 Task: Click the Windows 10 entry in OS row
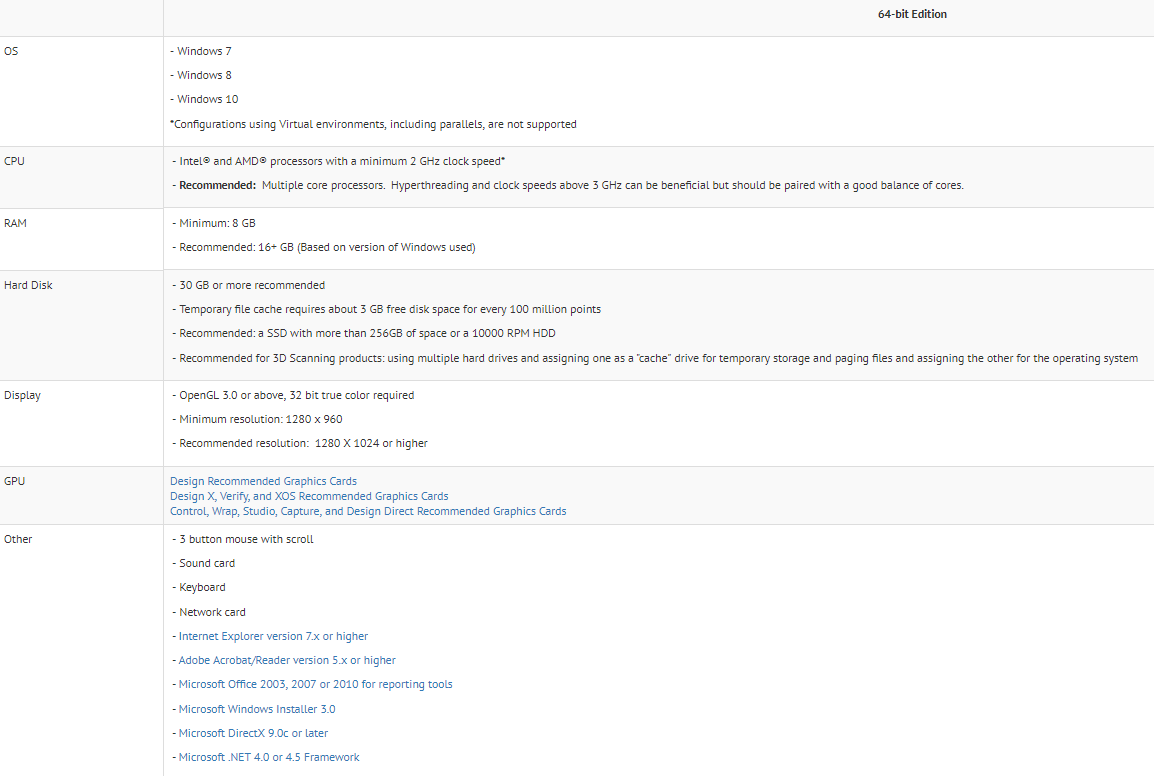[207, 99]
